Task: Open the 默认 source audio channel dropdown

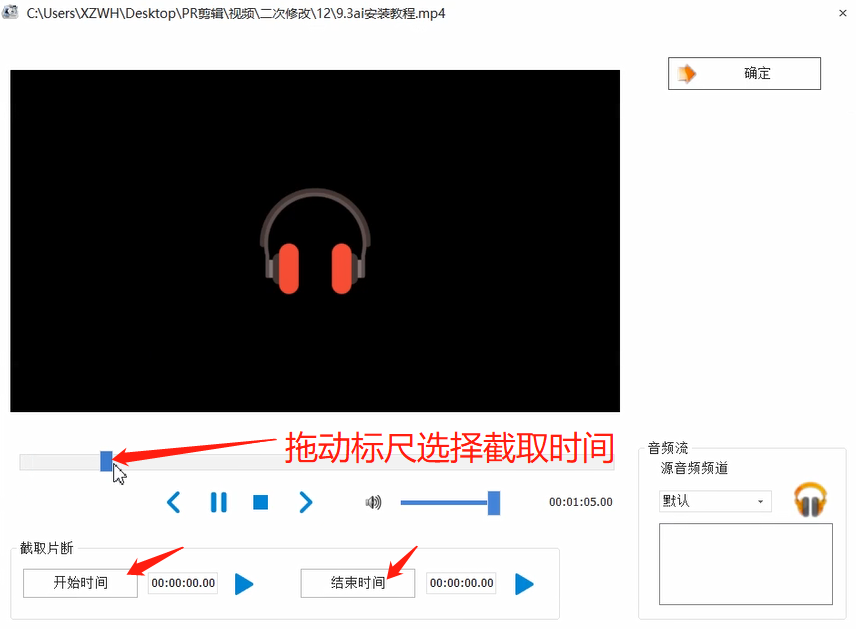Action: pos(714,501)
